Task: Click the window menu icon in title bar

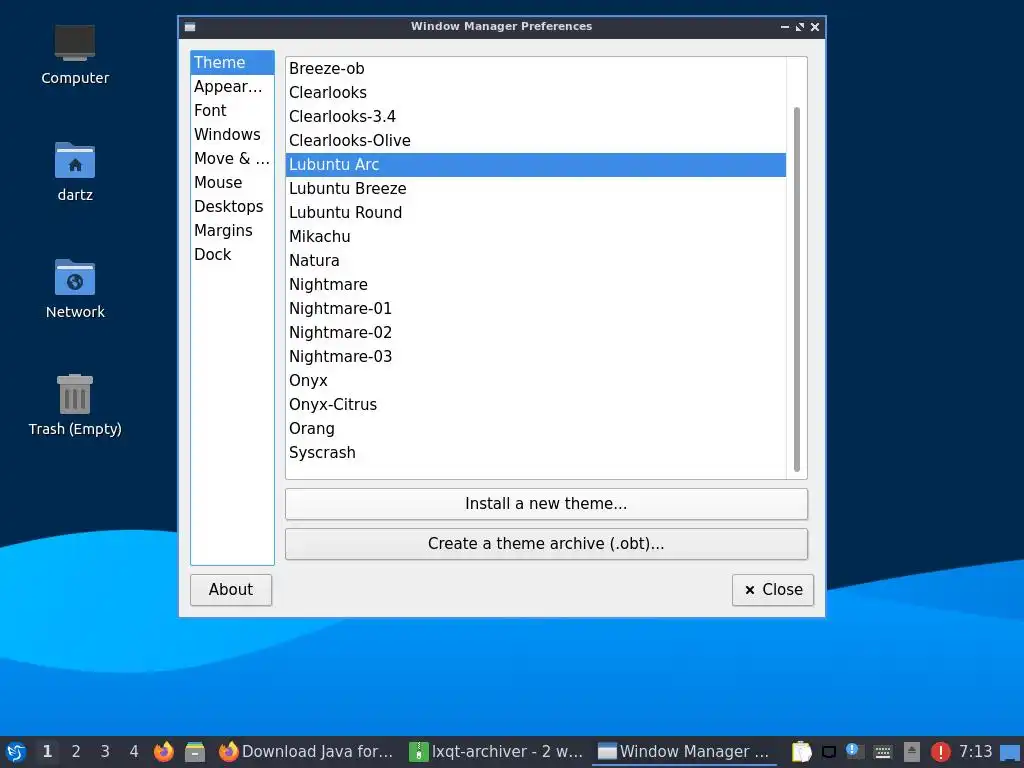Action: [x=190, y=27]
